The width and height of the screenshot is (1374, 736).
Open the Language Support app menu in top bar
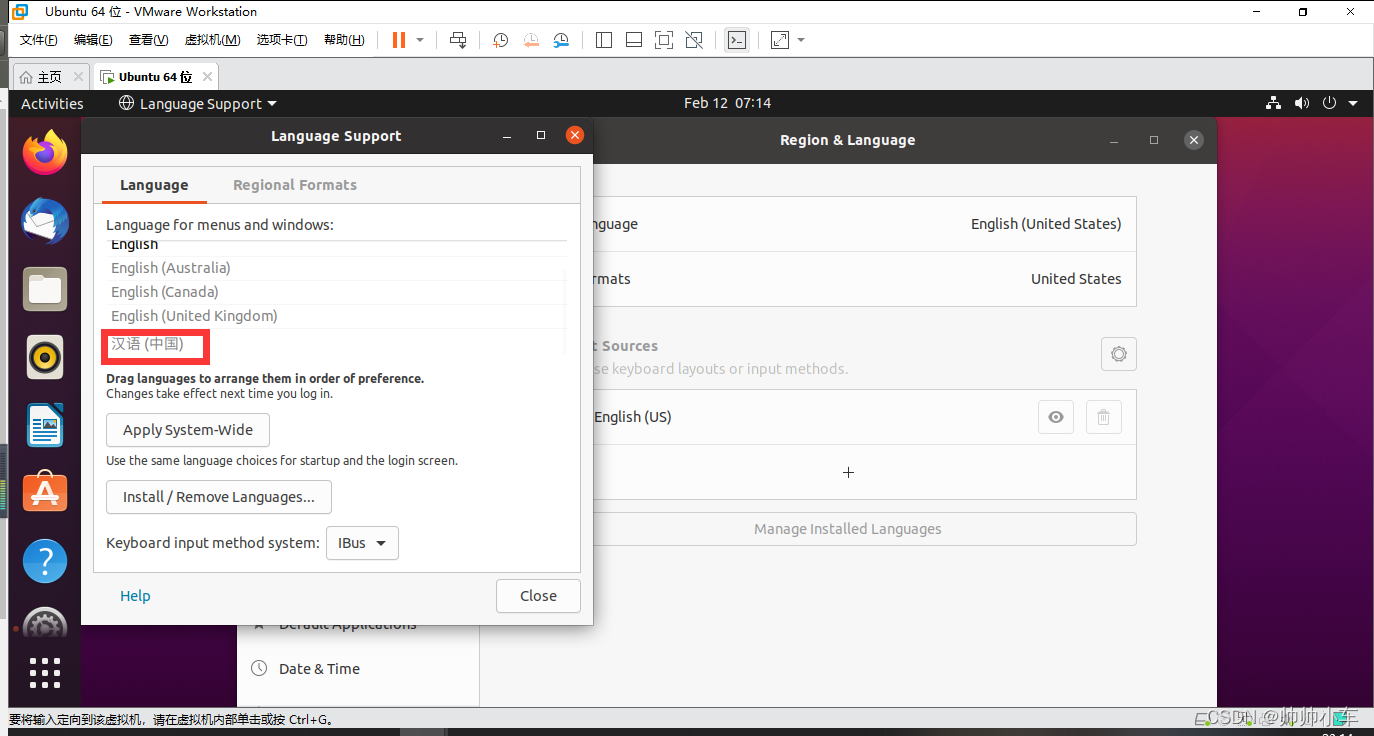click(198, 103)
